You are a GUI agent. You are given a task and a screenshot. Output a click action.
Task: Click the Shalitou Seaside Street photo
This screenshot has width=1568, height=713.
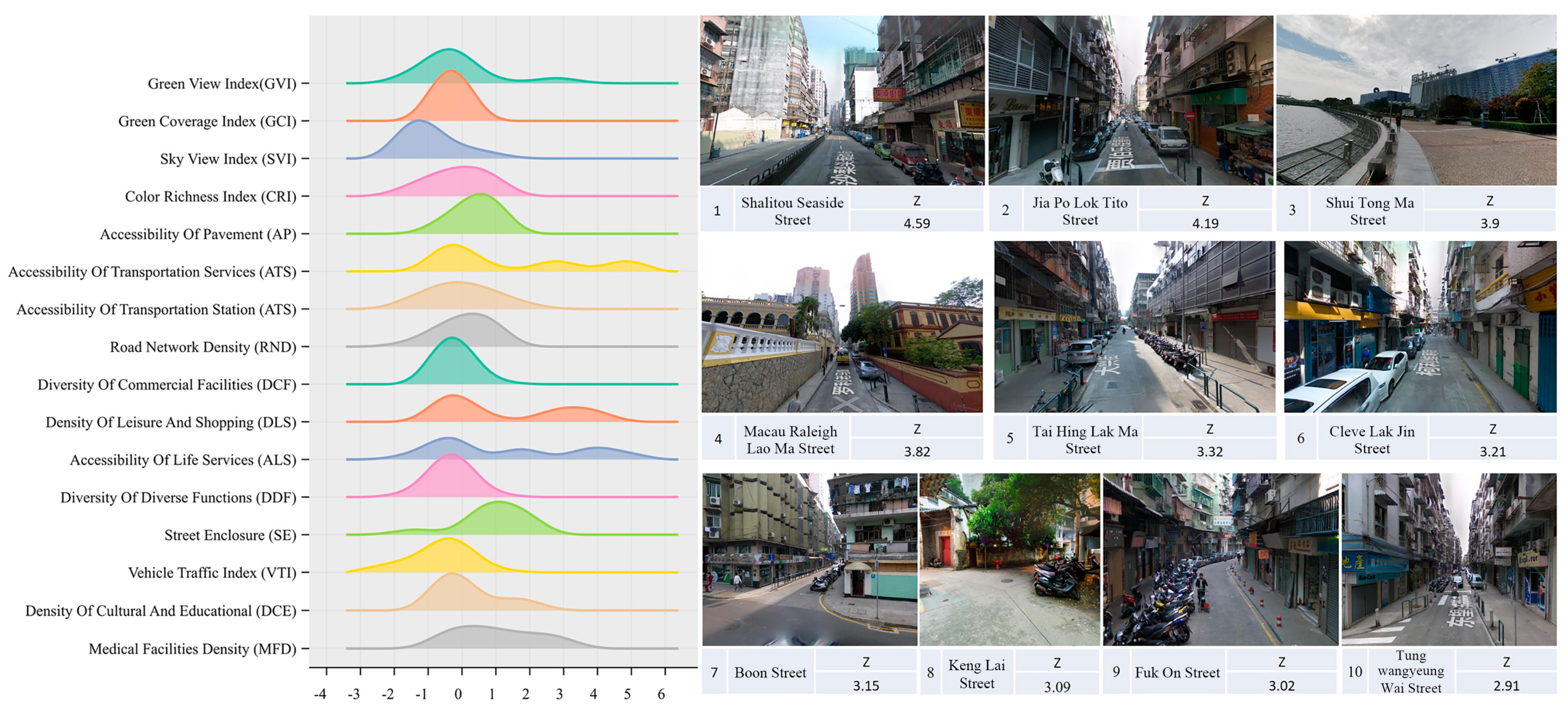coord(841,100)
